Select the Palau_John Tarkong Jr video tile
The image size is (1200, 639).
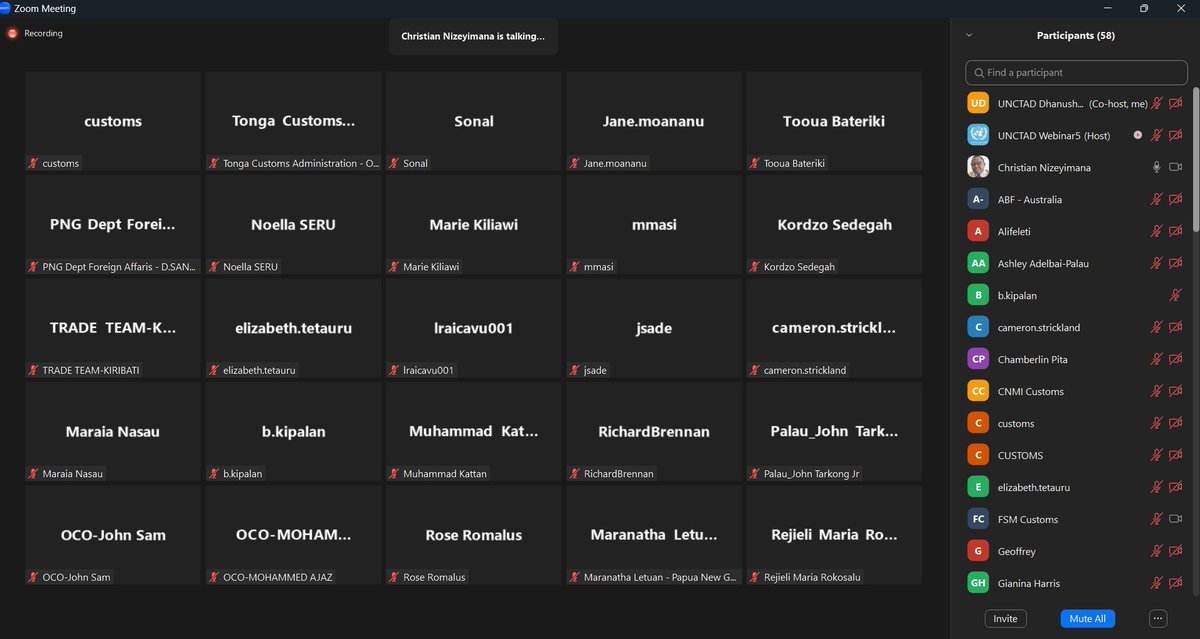coord(835,431)
